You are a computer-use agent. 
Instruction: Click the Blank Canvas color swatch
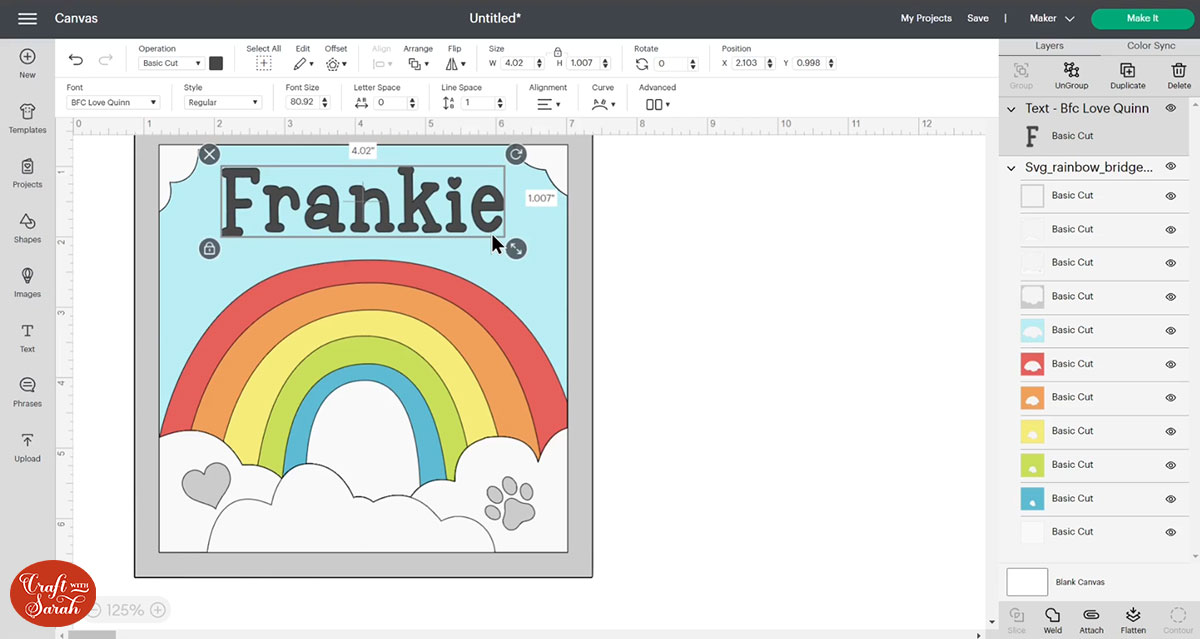(x=1028, y=581)
